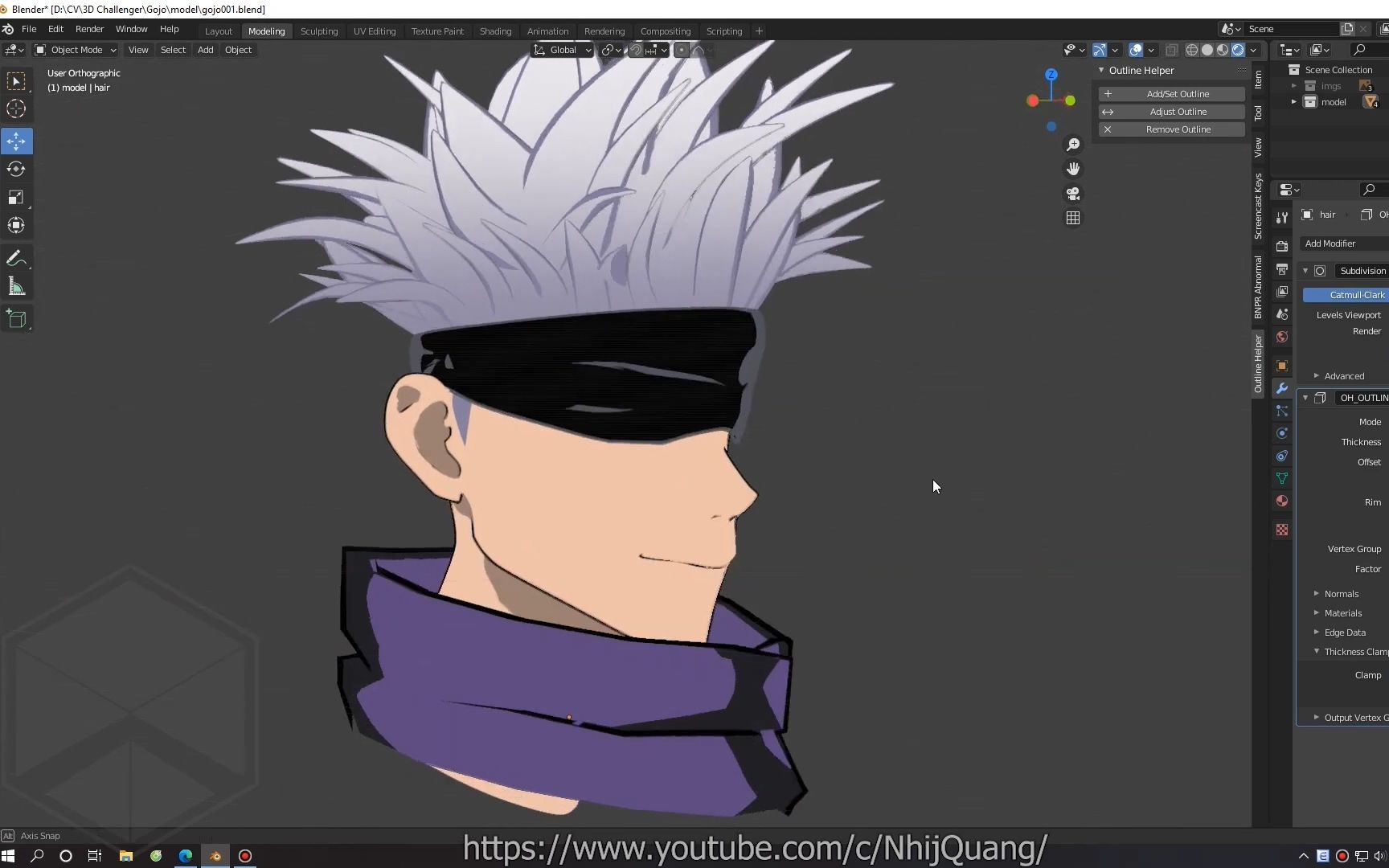
Task: Activate the Rotate tool
Action: click(x=16, y=169)
